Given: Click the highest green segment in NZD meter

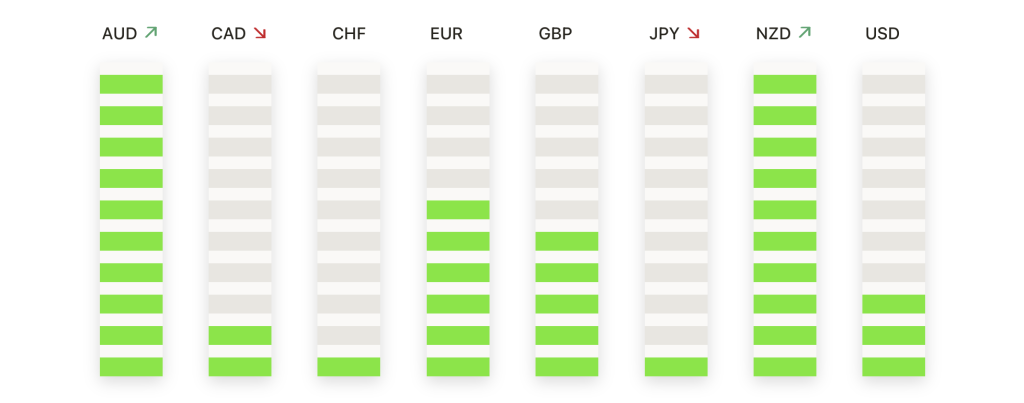Looking at the screenshot, I should [x=785, y=84].
